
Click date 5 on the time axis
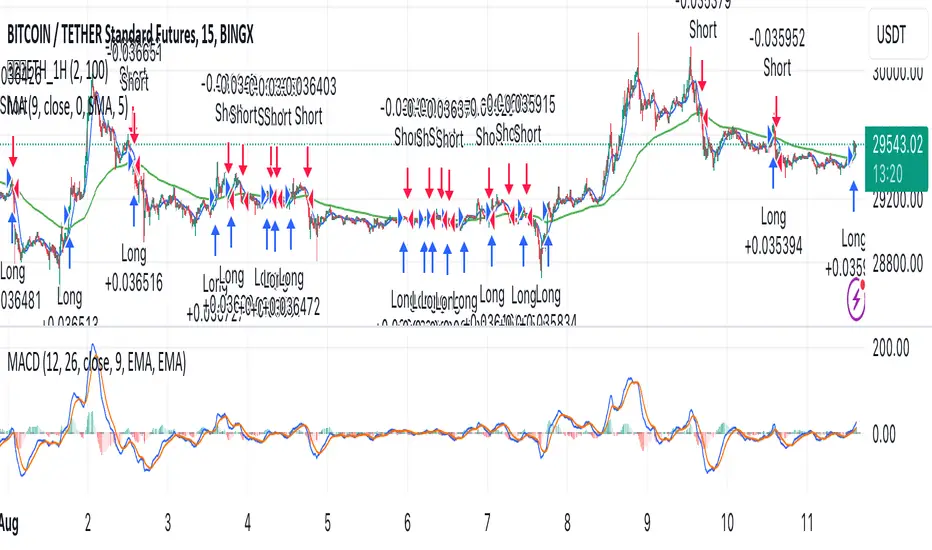coord(328,523)
